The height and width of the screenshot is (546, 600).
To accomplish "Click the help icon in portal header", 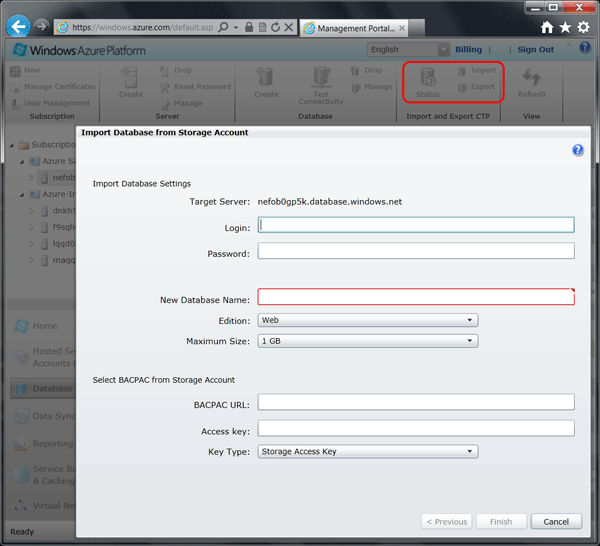I will point(584,47).
